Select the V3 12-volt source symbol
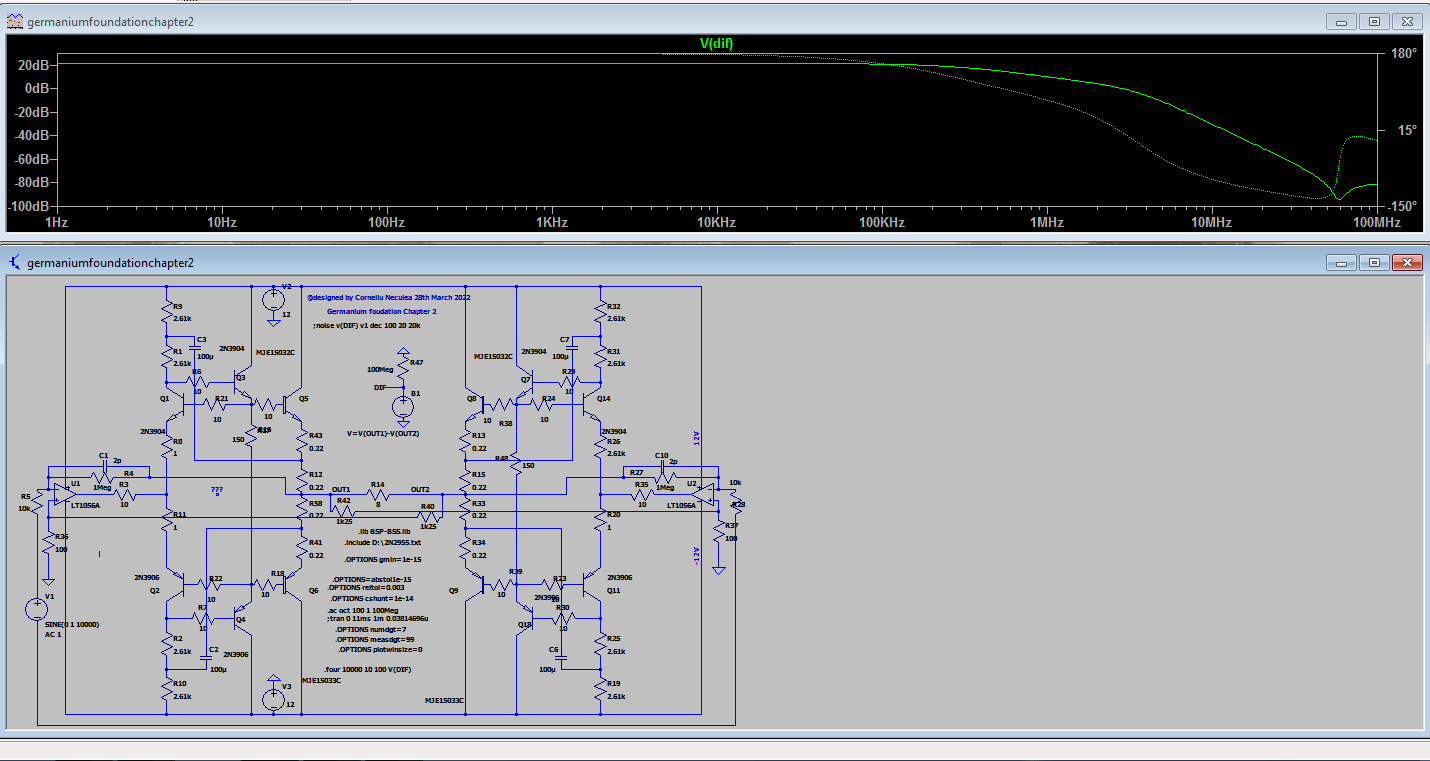Image resolution: width=1430 pixels, height=761 pixels. 274,699
